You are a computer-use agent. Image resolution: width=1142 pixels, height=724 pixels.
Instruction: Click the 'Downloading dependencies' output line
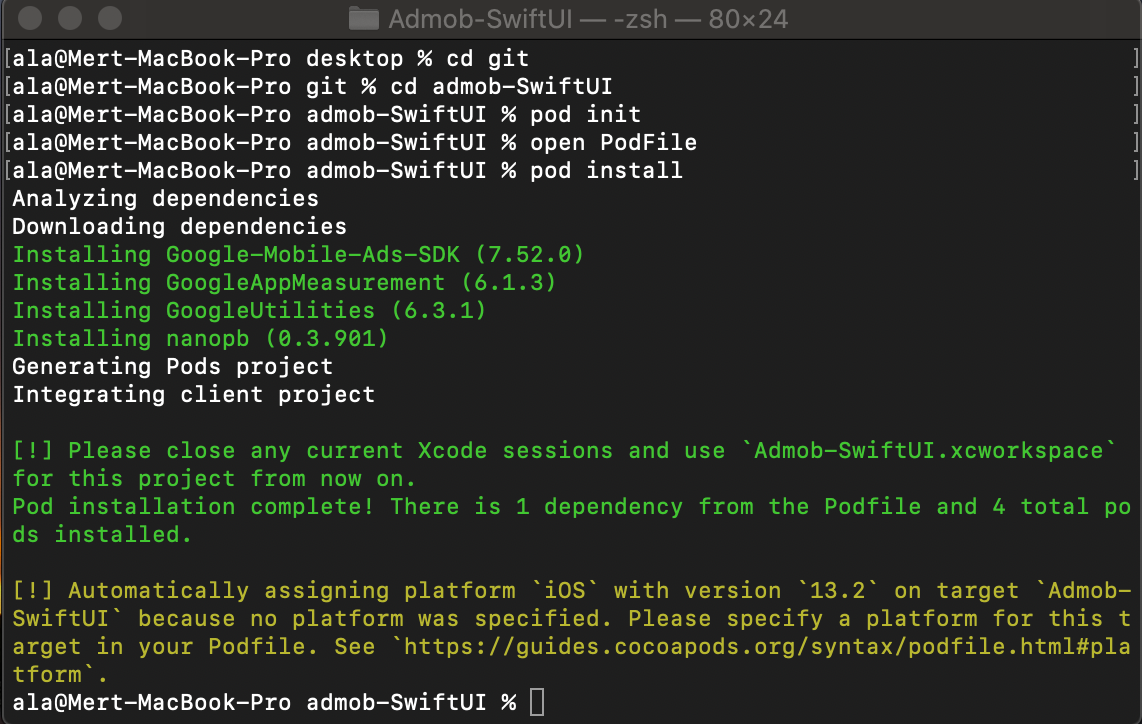179,227
